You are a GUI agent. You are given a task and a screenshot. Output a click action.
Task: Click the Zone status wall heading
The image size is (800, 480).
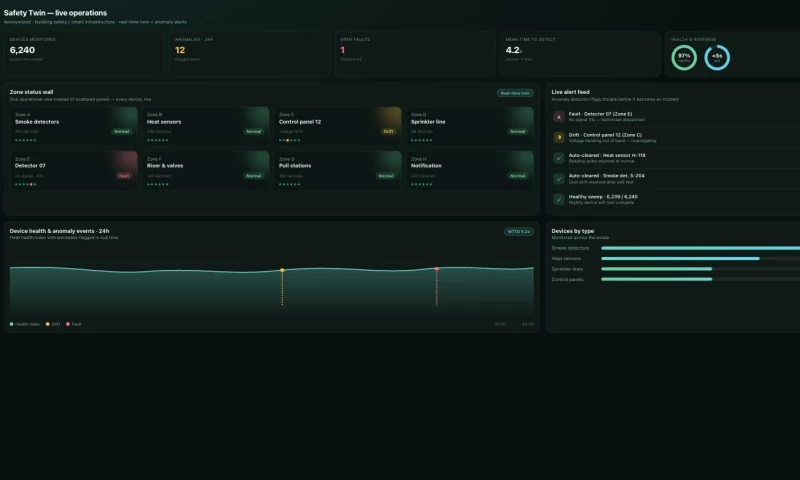[x=31, y=92]
